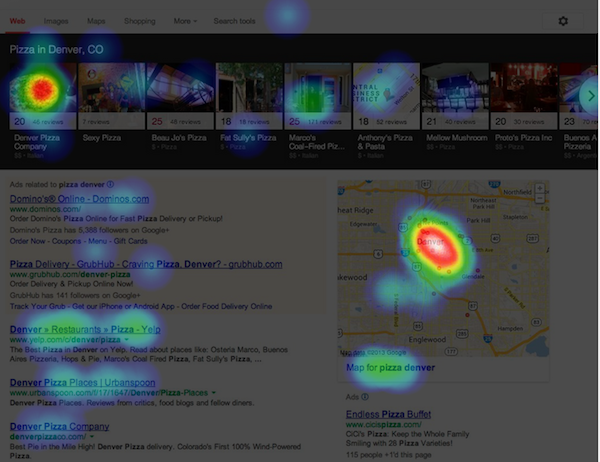Open the Endless Pizza Buffet ad

click(388, 414)
